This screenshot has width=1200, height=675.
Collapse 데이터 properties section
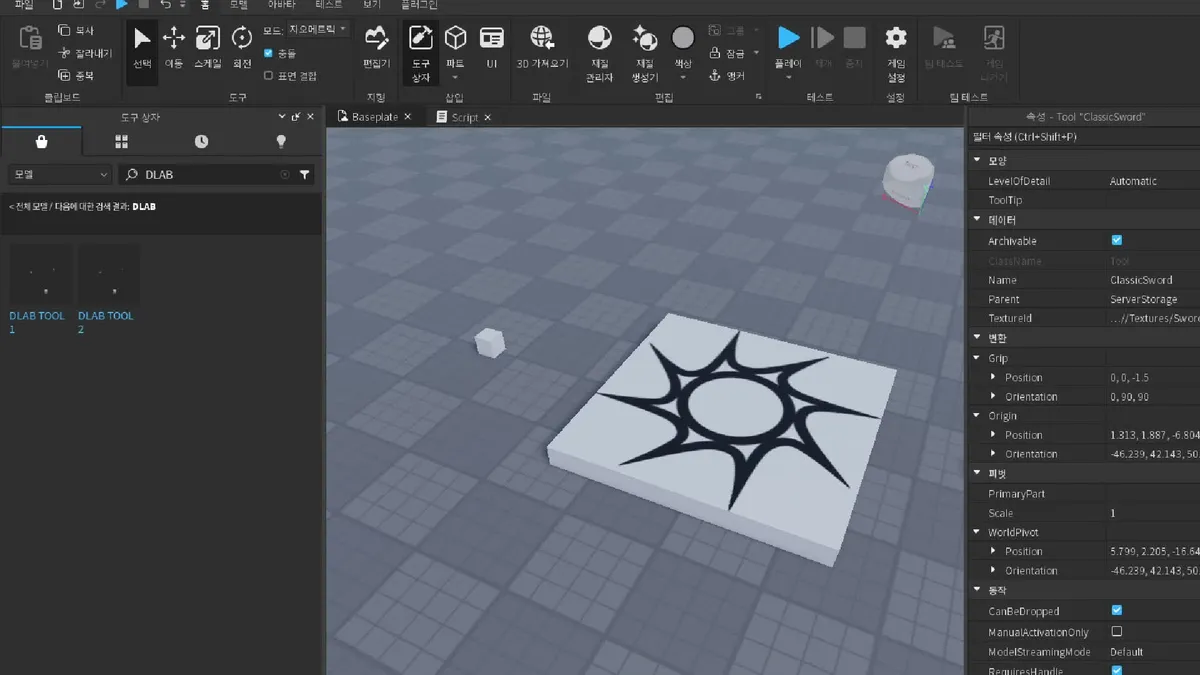(978, 219)
